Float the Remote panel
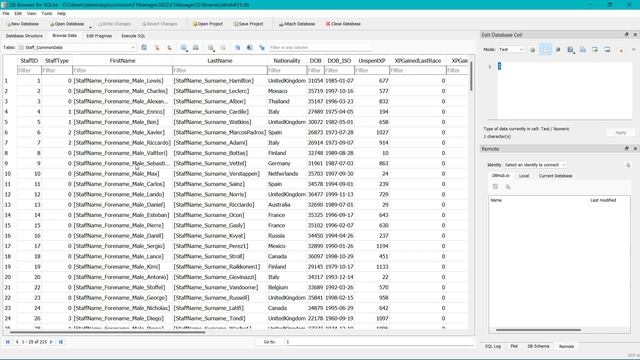 [x=627, y=149]
